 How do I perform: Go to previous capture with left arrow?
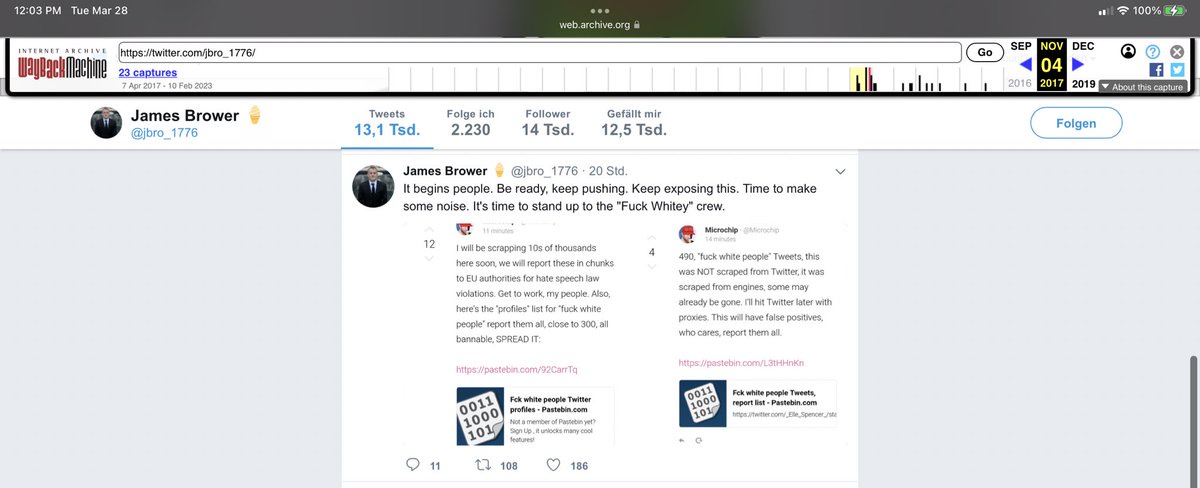[x=1025, y=65]
